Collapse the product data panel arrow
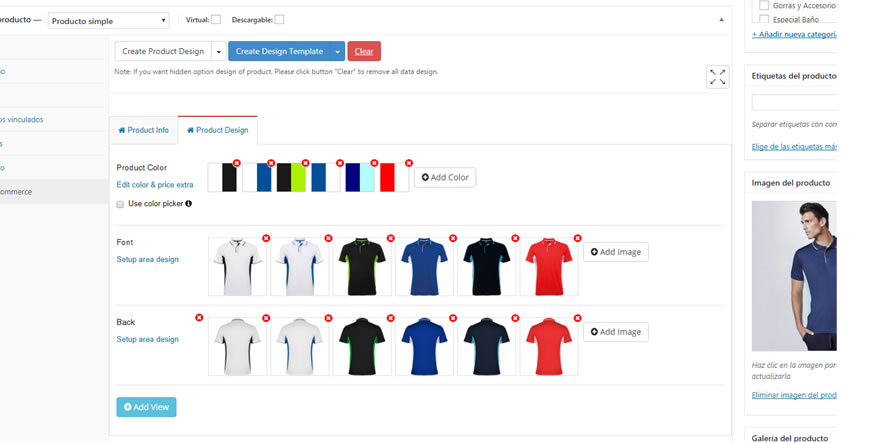The image size is (885, 443). tap(721, 20)
